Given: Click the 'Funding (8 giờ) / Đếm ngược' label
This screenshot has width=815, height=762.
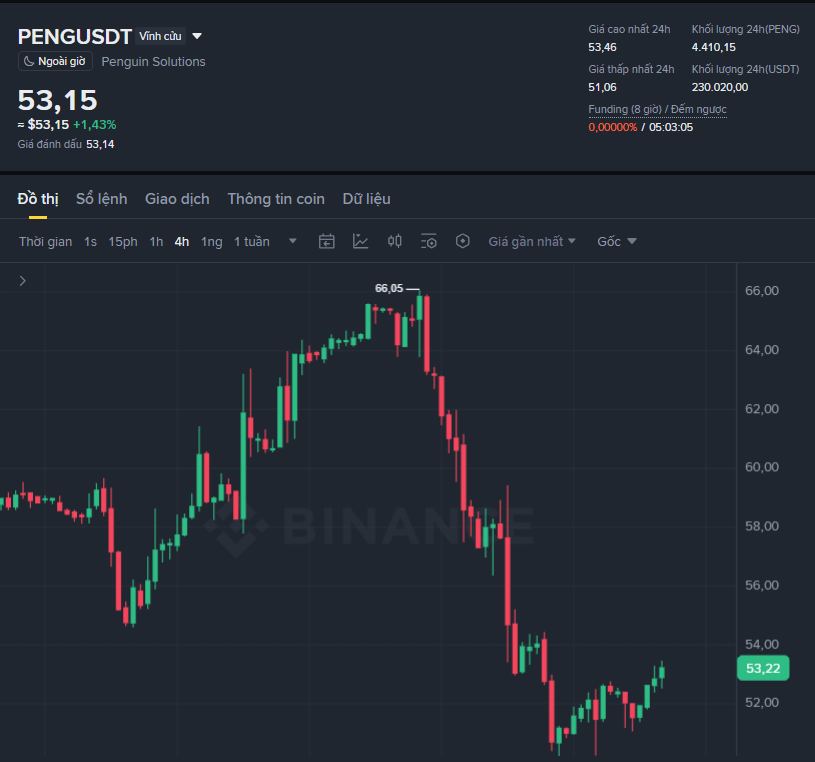Looking at the screenshot, I should 658,109.
